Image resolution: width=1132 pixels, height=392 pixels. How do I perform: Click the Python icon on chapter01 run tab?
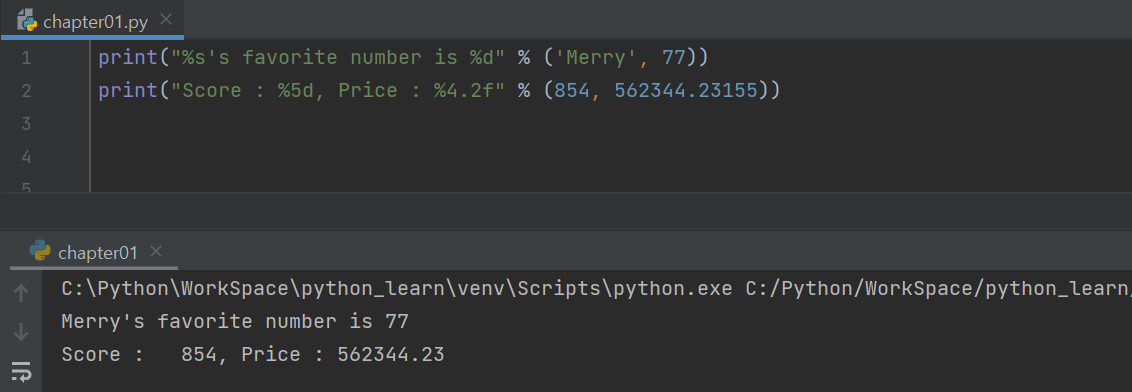coord(40,251)
